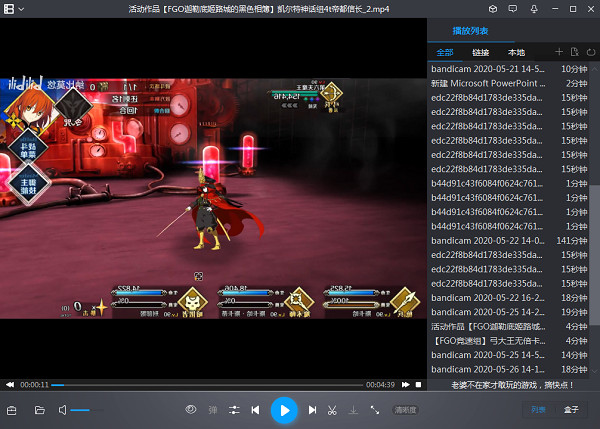Adjust the blue volume slider
The image size is (600, 429).
click(86, 410)
